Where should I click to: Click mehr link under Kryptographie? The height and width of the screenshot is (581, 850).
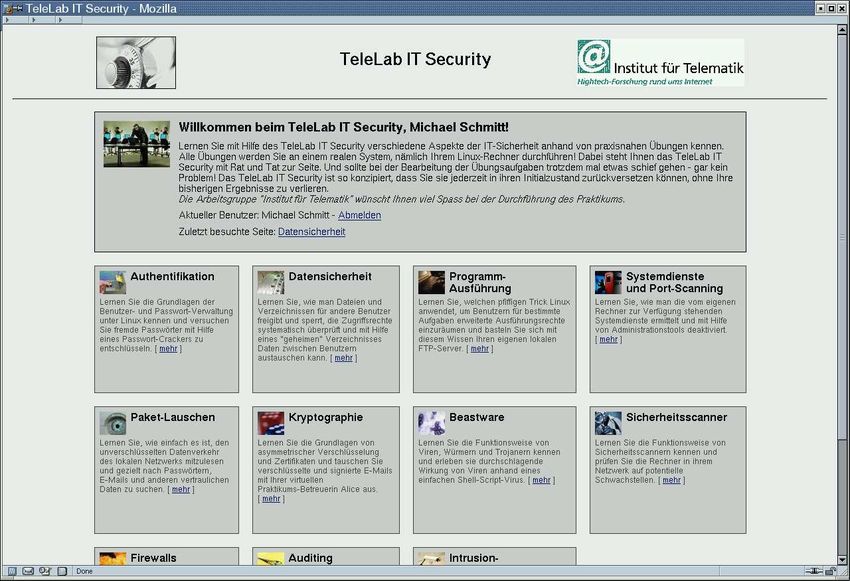click(271, 499)
